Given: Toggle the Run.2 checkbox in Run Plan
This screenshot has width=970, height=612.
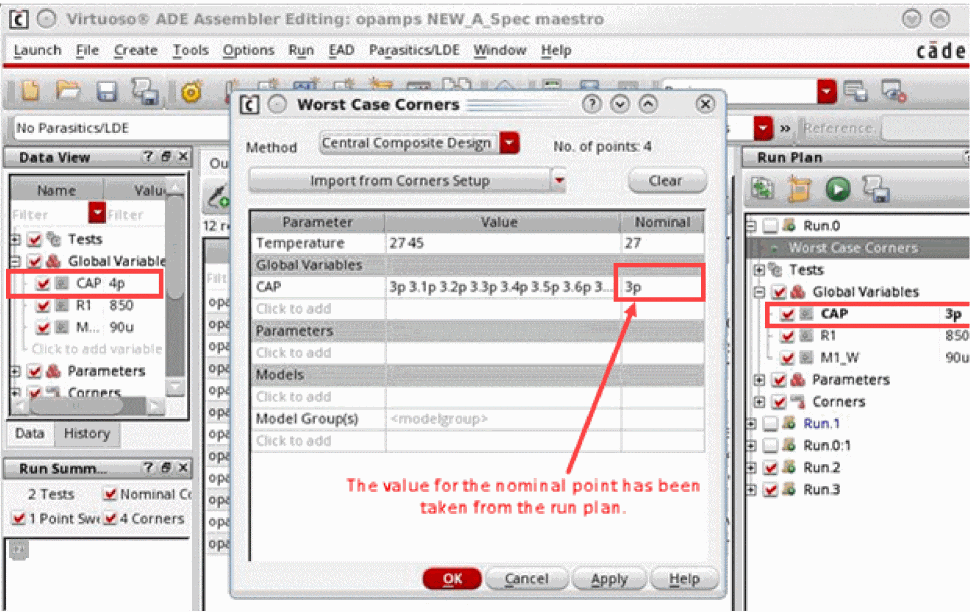Looking at the screenshot, I should tap(770, 468).
